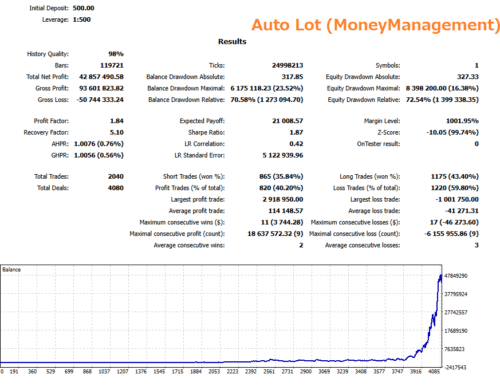This screenshot has height=390, width=500.
Task: Select Equity Drawdown Relative value 72.54%
Action: coord(418,100)
